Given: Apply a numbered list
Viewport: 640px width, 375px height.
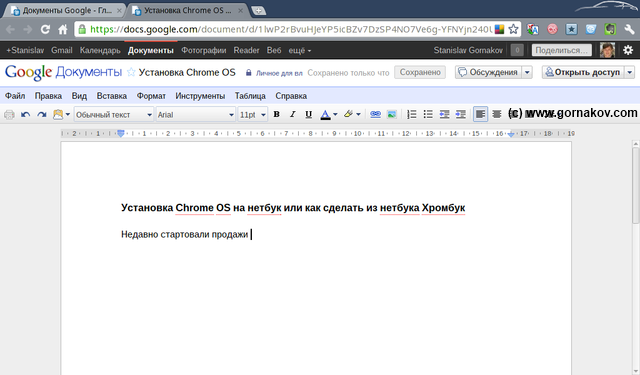Looking at the screenshot, I should (x=412, y=115).
